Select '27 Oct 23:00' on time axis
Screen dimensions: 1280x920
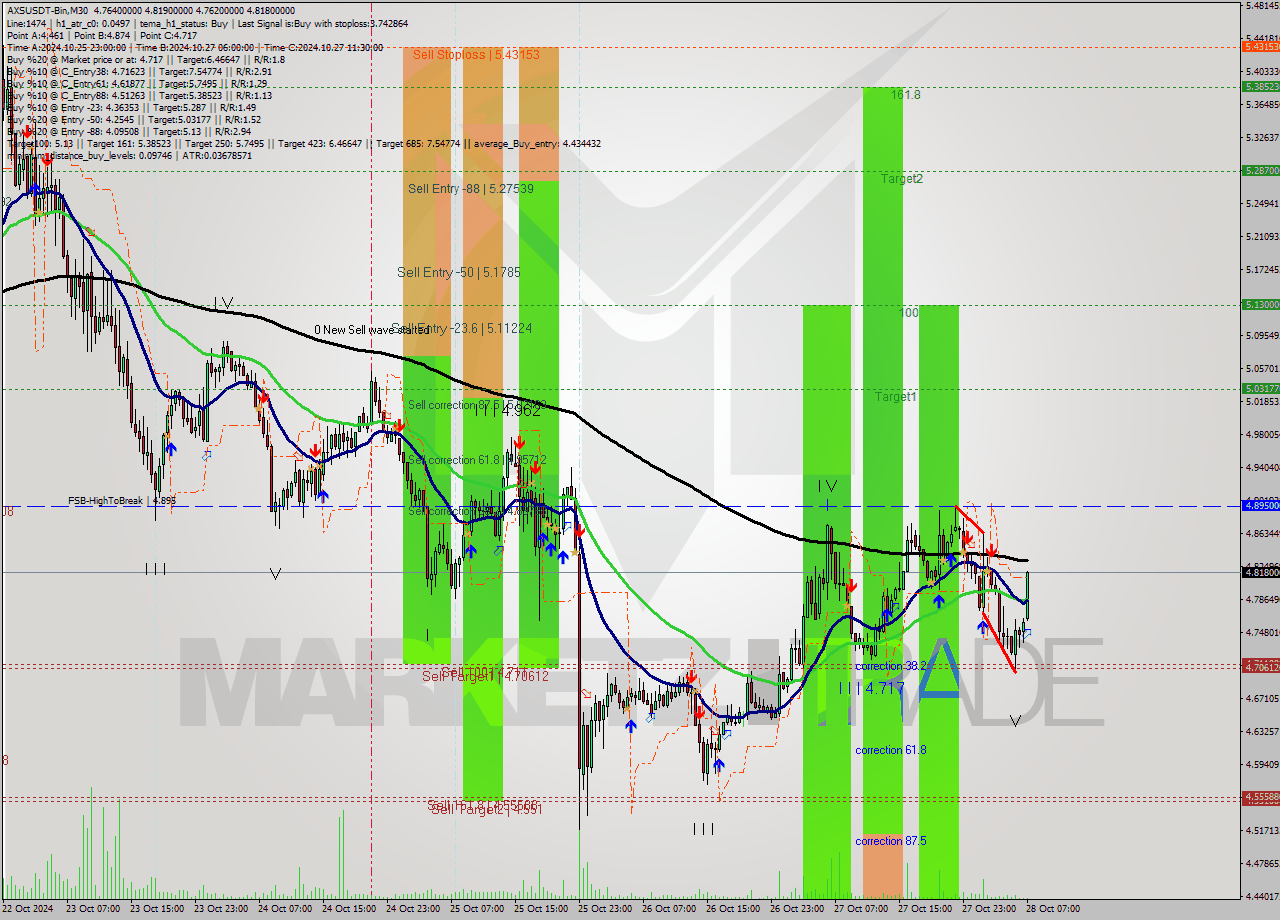click(x=988, y=909)
